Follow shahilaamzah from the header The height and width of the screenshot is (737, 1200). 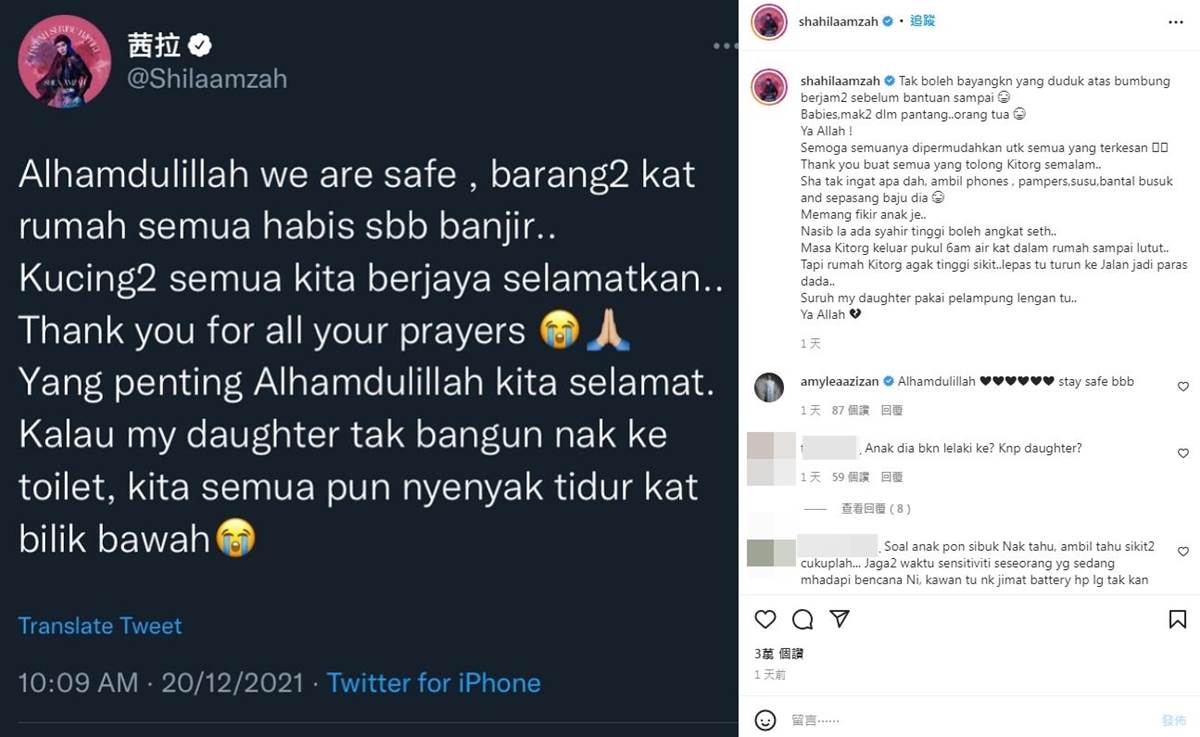coord(922,21)
